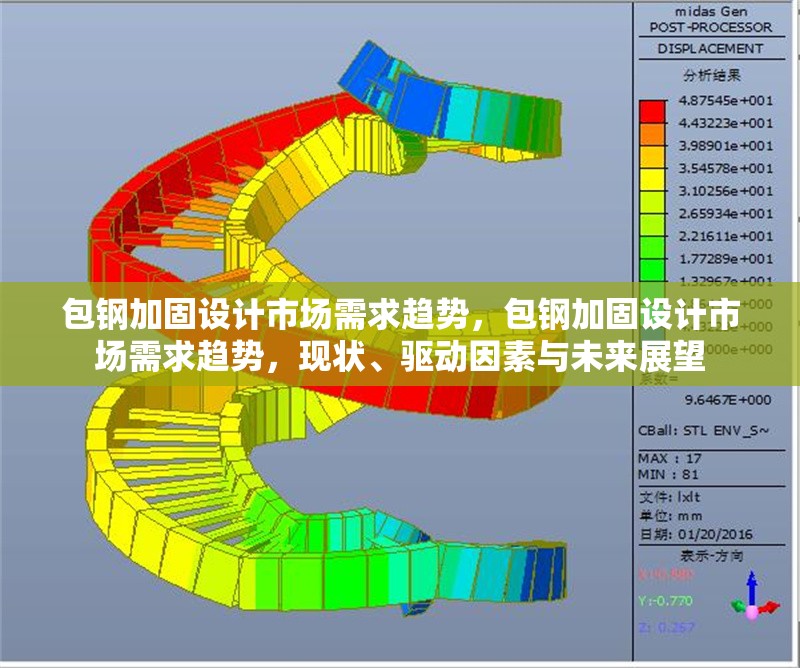Toggle the MAX : 17 value display
This screenshot has width=800, height=668.
670,460
